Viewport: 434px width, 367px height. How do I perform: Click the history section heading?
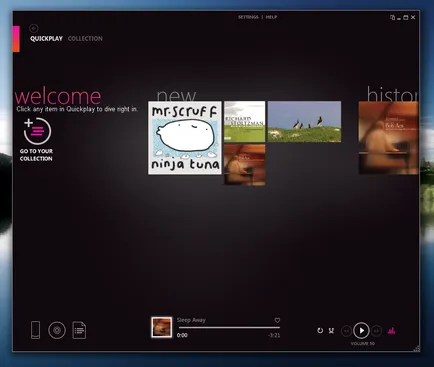click(393, 94)
